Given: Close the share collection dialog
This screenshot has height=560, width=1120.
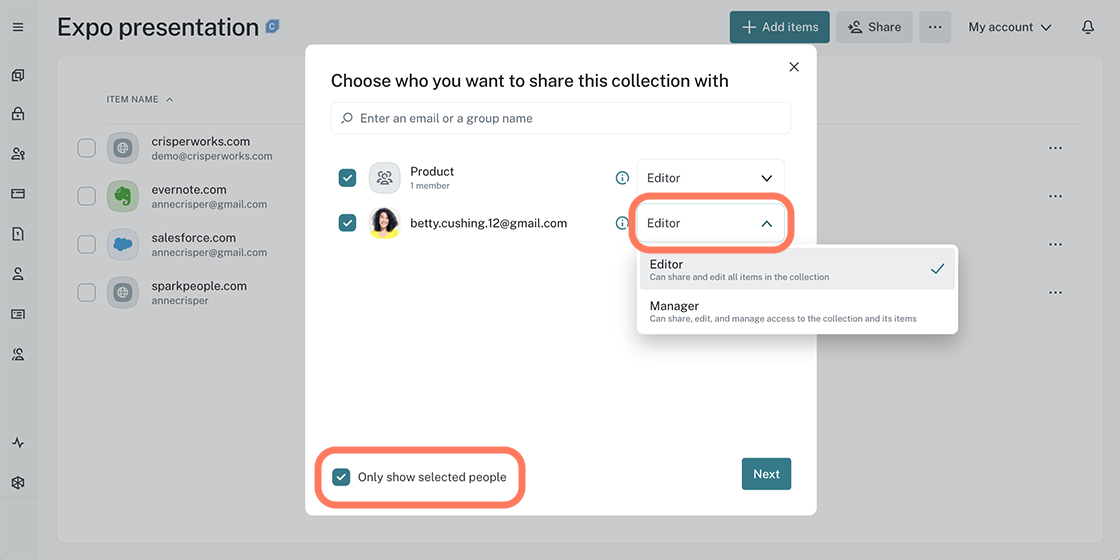Looking at the screenshot, I should 794,67.
